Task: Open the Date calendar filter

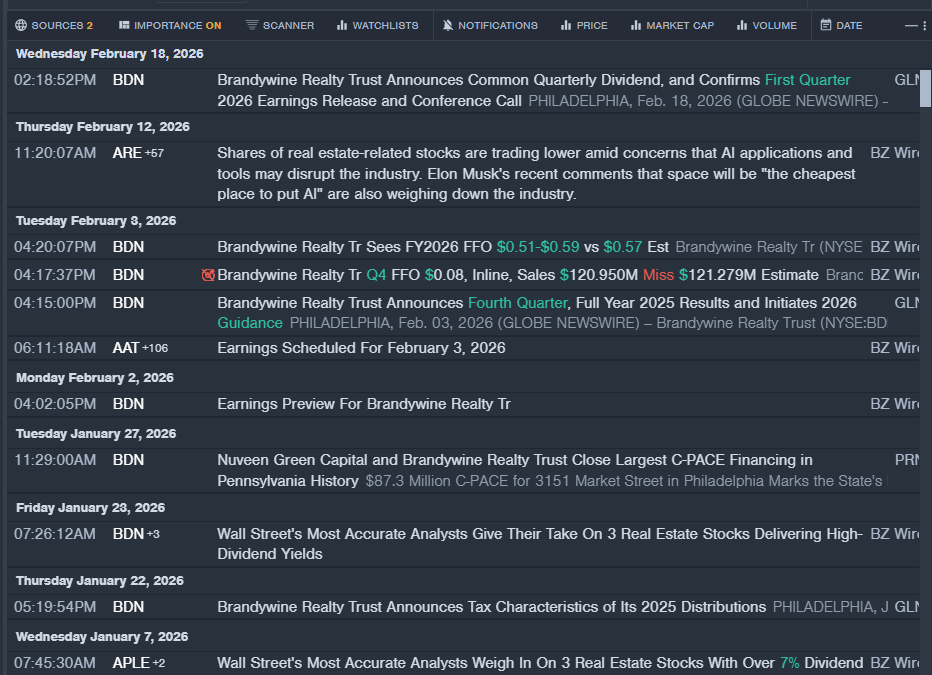Action: (x=841, y=25)
